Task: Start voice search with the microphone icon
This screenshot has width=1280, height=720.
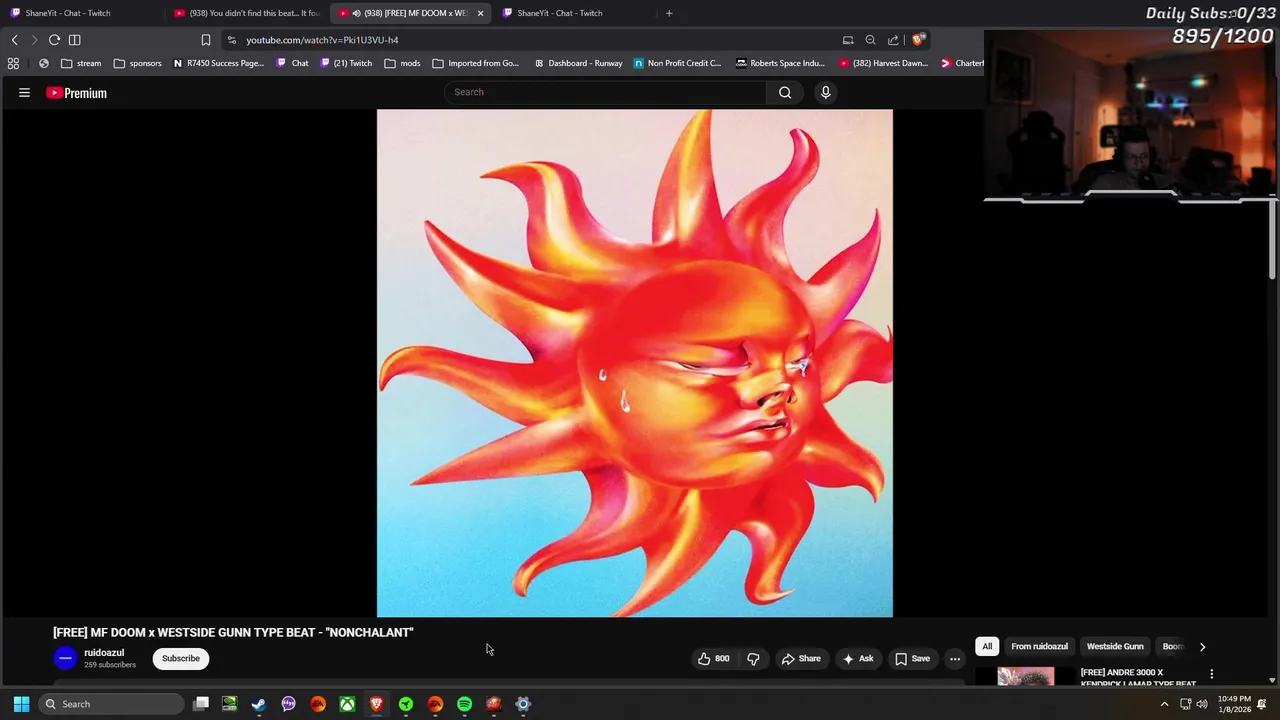Action: tap(825, 92)
